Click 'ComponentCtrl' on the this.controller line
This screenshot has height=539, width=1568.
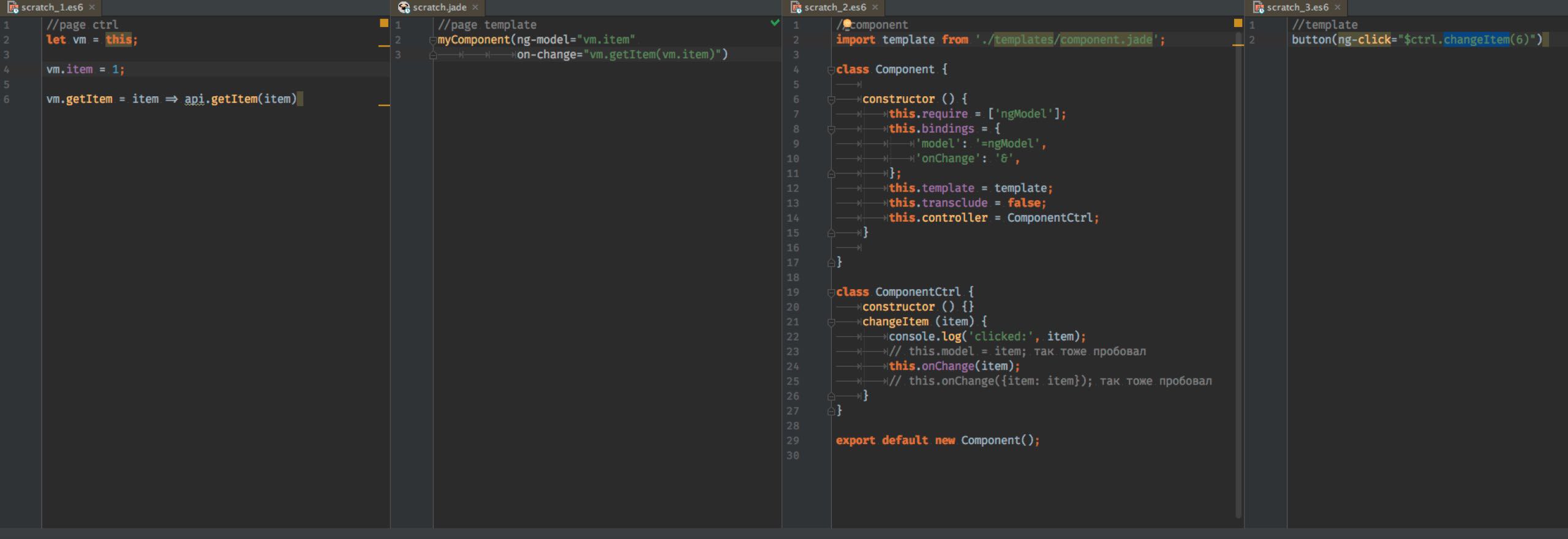[x=1050, y=218]
